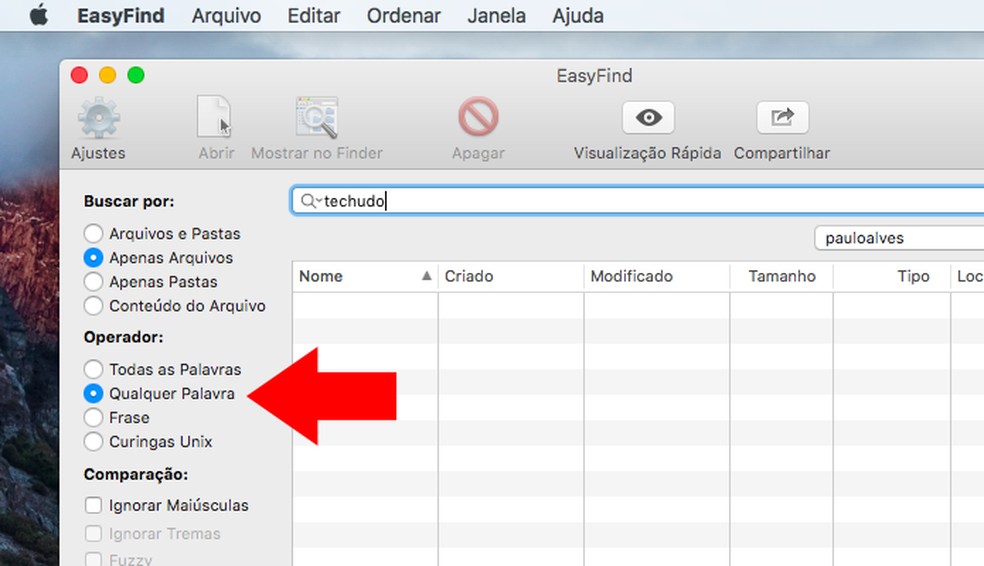This screenshot has width=984, height=566.
Task: Enable Ignorar Maiúsculas checkbox
Action: (93, 505)
